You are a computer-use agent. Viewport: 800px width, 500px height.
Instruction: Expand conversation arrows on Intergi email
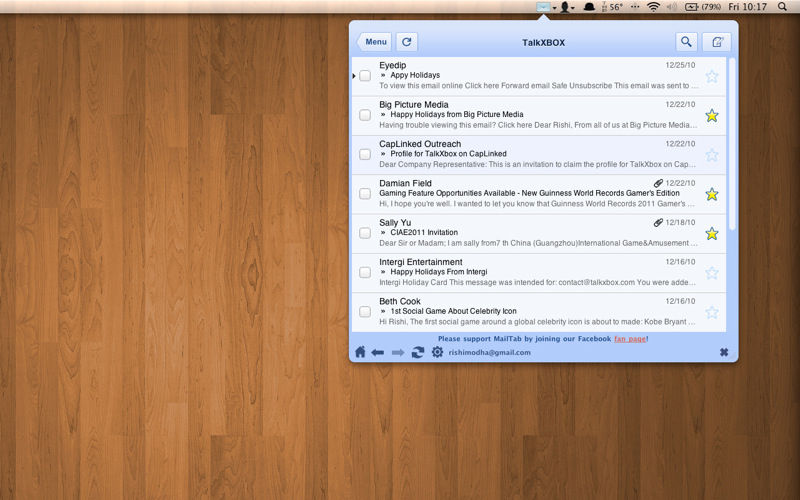pos(383,271)
